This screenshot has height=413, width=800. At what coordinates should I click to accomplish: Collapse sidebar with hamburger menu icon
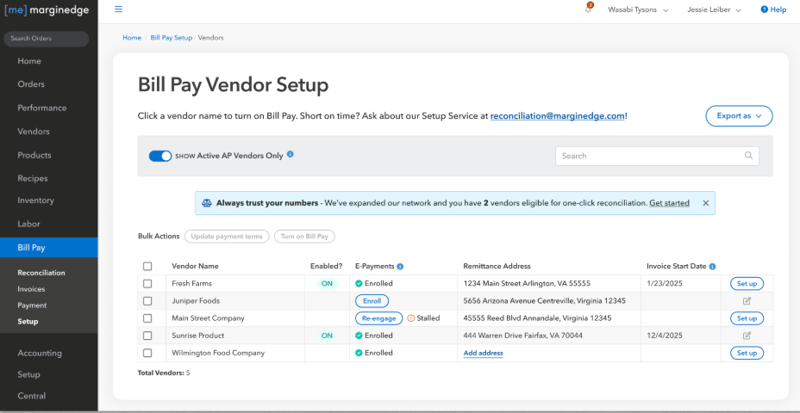tap(118, 9)
